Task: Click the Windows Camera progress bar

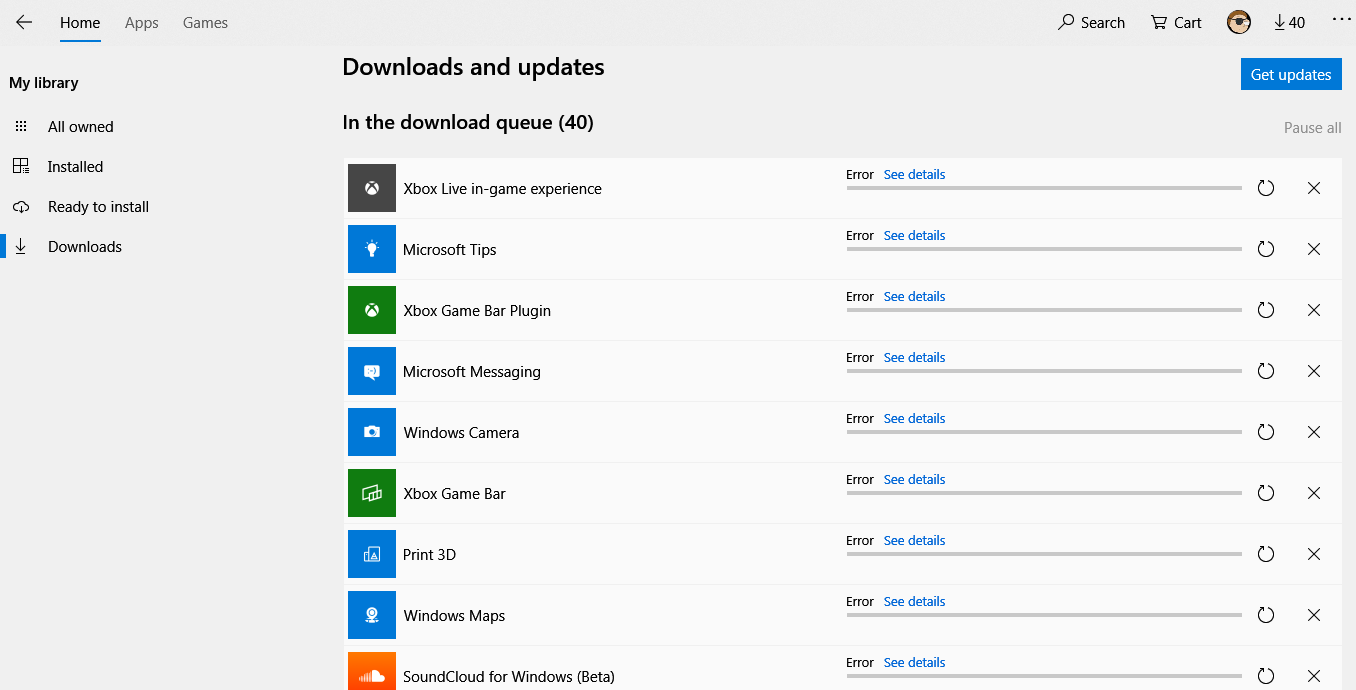Action: click(x=1044, y=432)
